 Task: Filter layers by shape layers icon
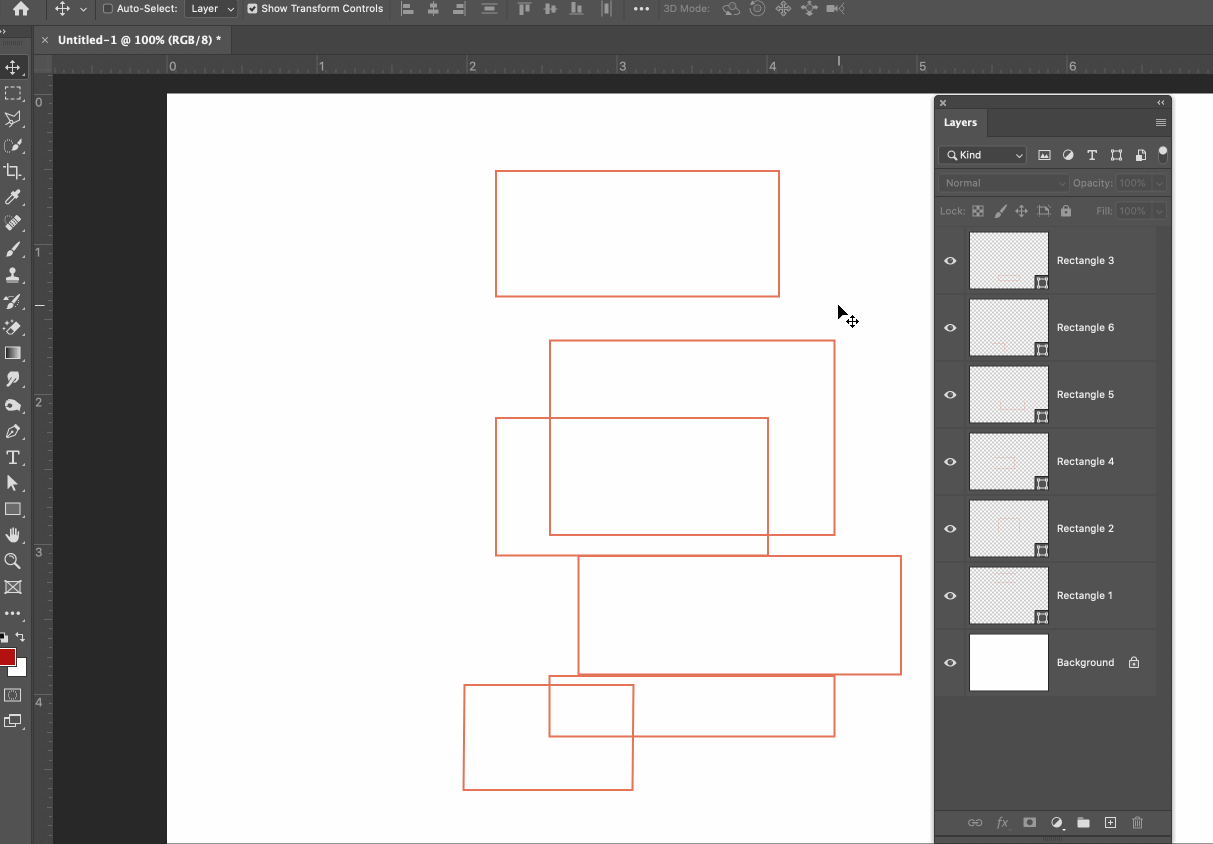[1116, 155]
